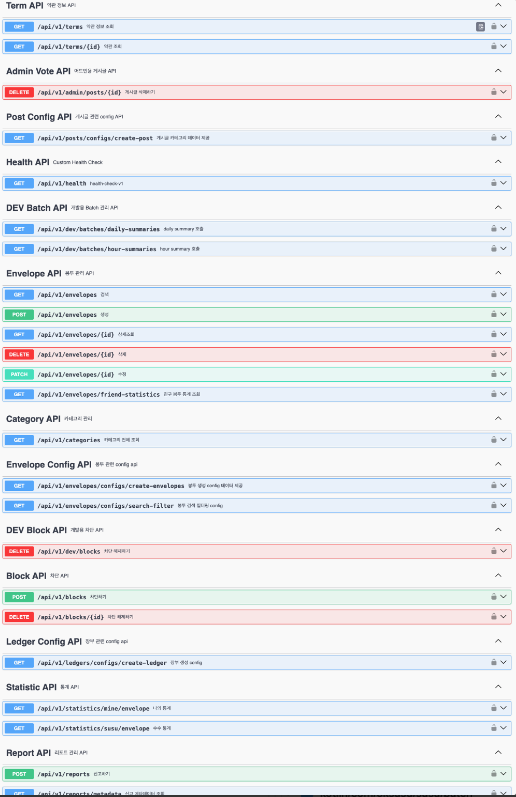The height and width of the screenshot is (797, 516).
Task: Click lock icon on POST /api/v1/envelopes
Action: point(494,314)
